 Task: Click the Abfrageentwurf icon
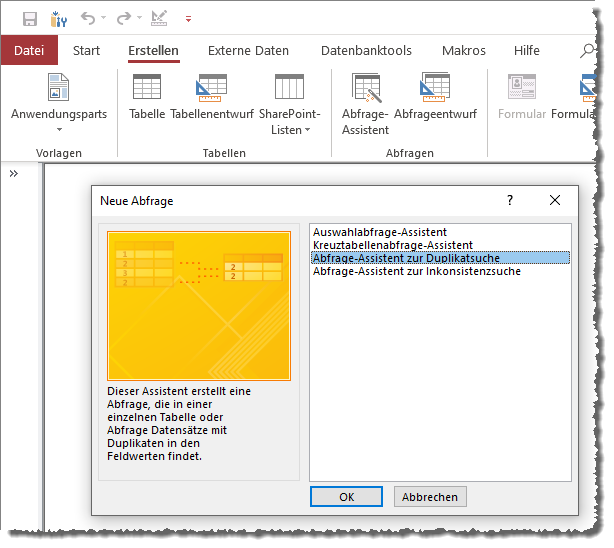click(435, 98)
